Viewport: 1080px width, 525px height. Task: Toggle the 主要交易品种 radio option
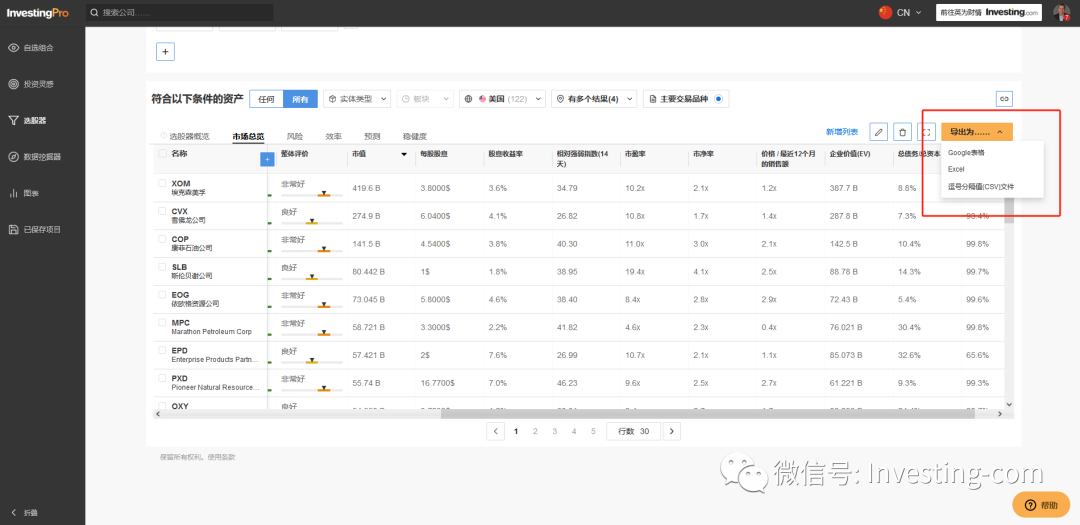(718, 99)
